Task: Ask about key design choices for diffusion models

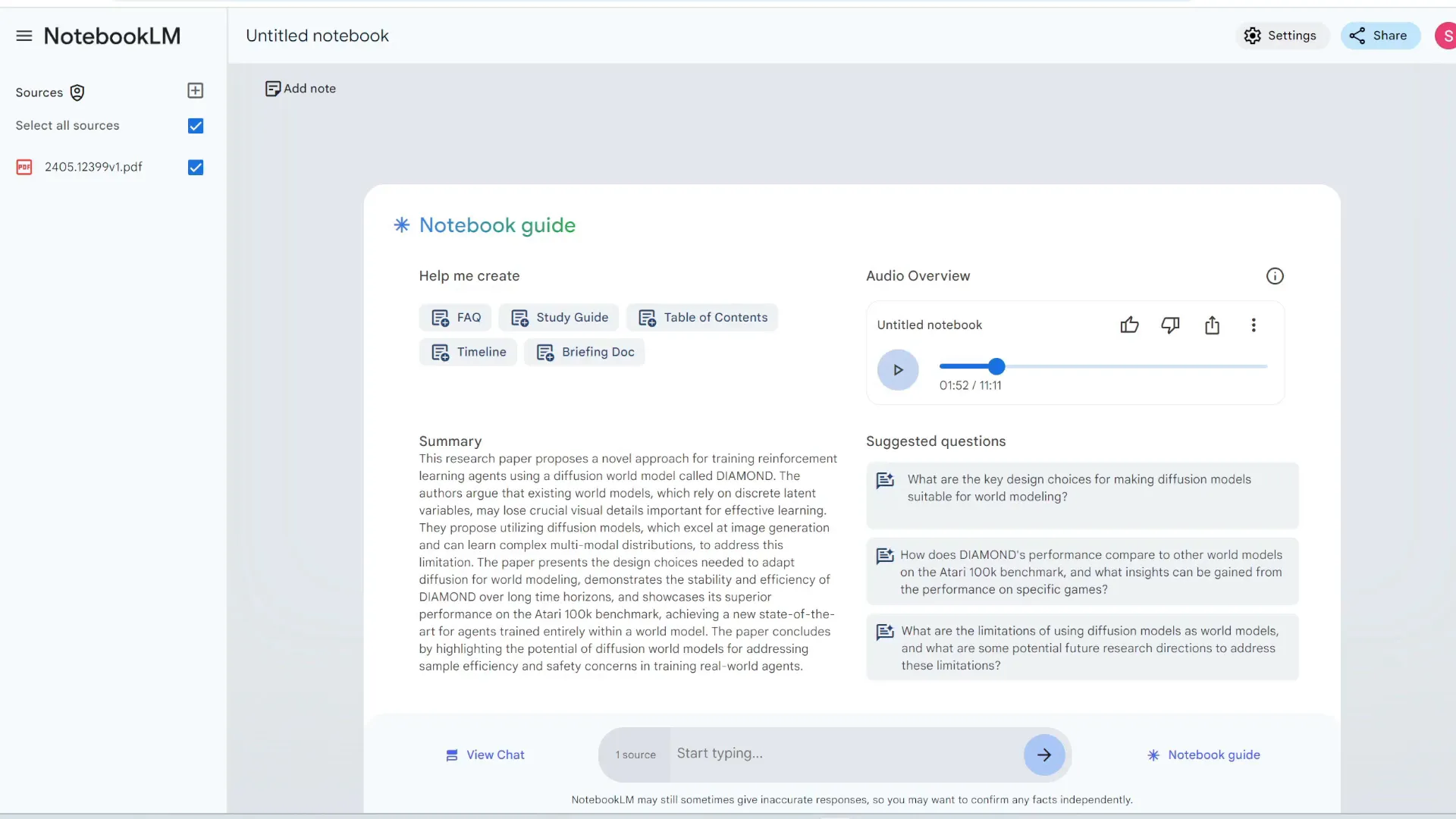Action: pyautogui.click(x=1082, y=495)
